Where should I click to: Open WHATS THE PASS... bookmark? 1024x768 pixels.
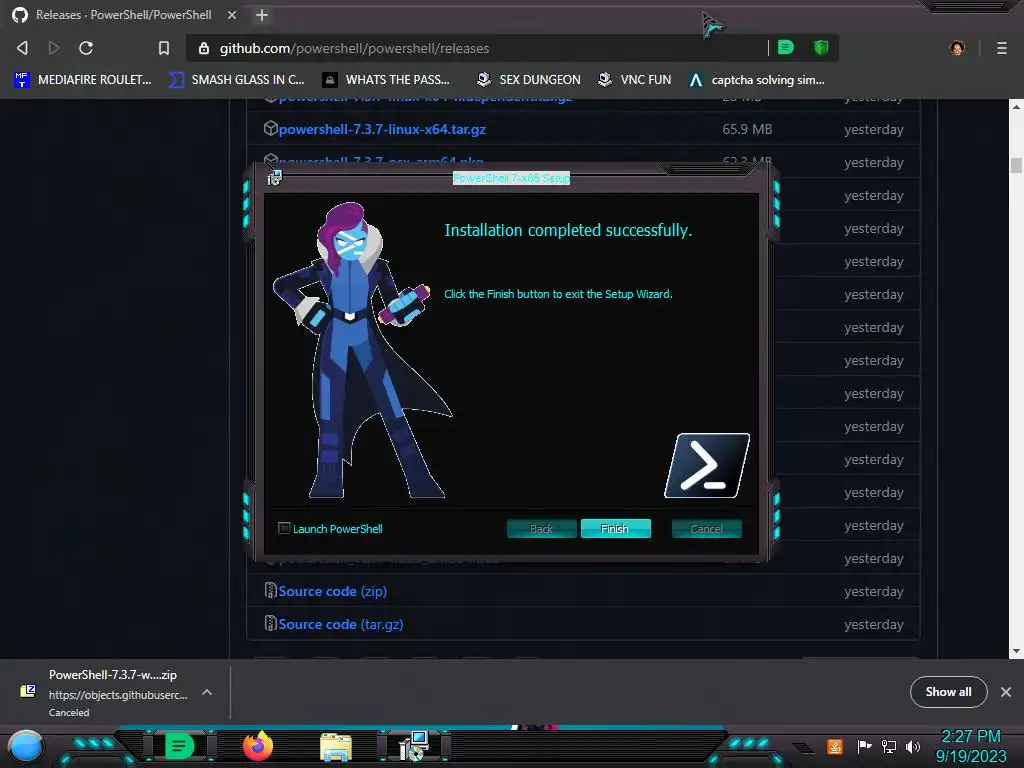386,80
